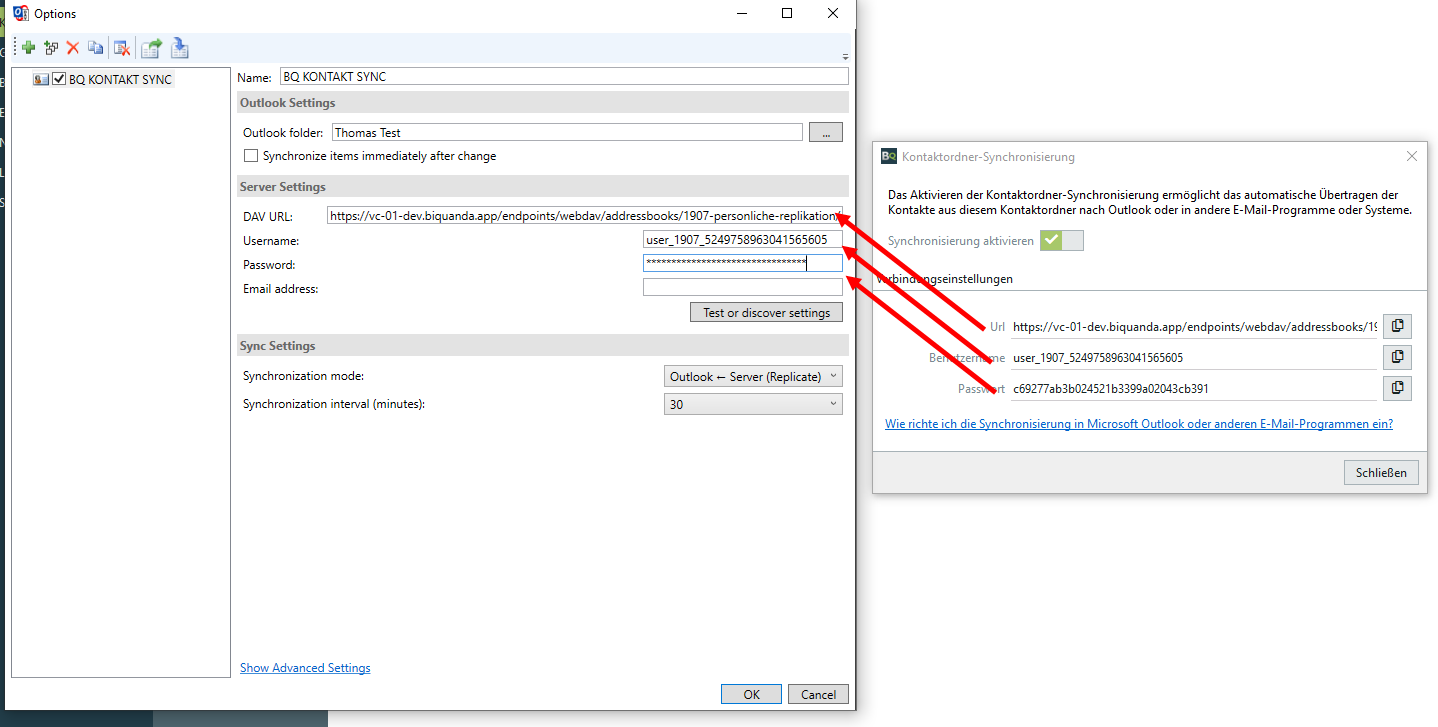1438x727 pixels.
Task: Add a new sync profile with the green plus
Action: pos(28,48)
